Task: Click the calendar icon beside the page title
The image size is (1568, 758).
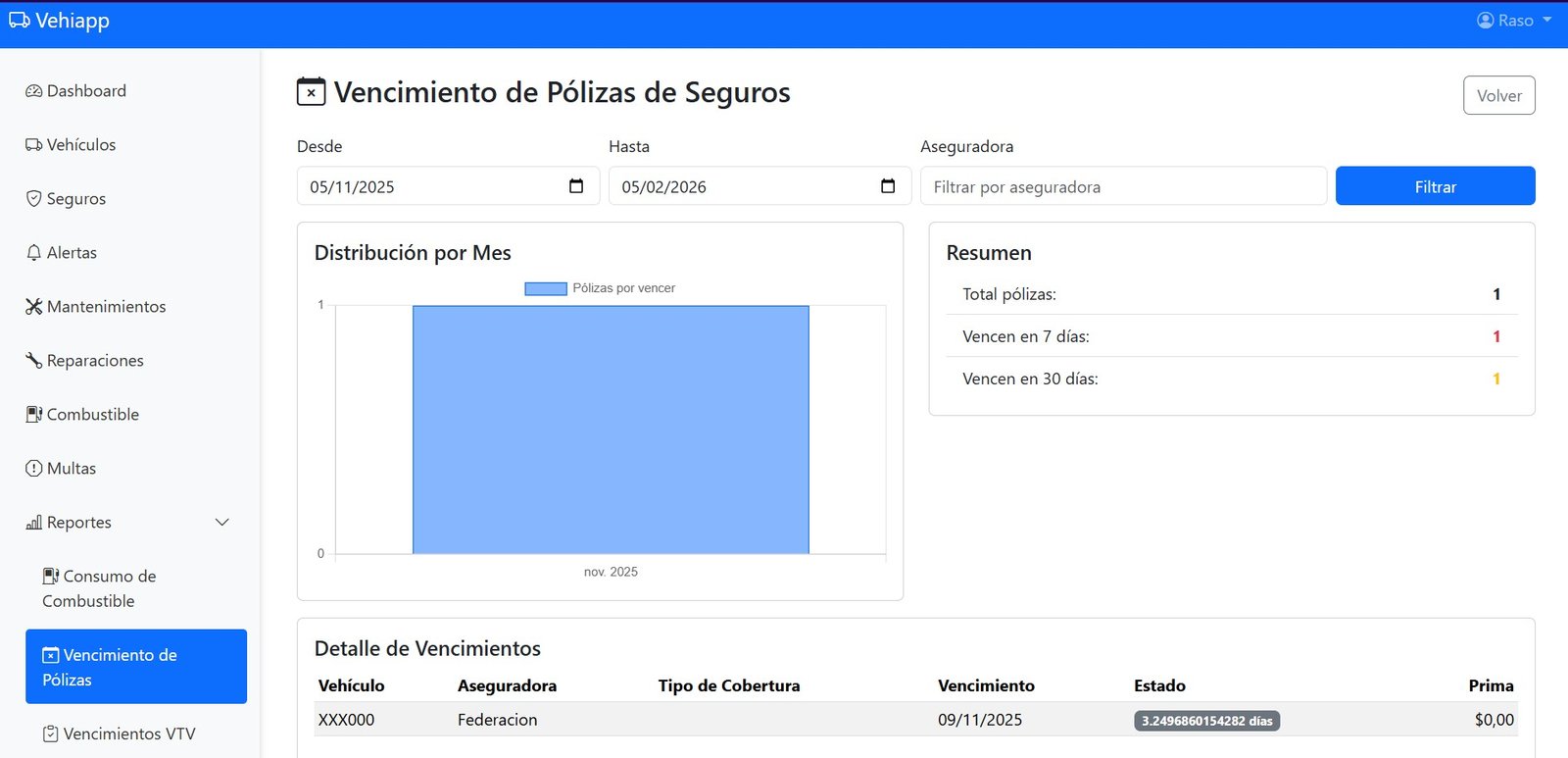Action: coord(311,92)
